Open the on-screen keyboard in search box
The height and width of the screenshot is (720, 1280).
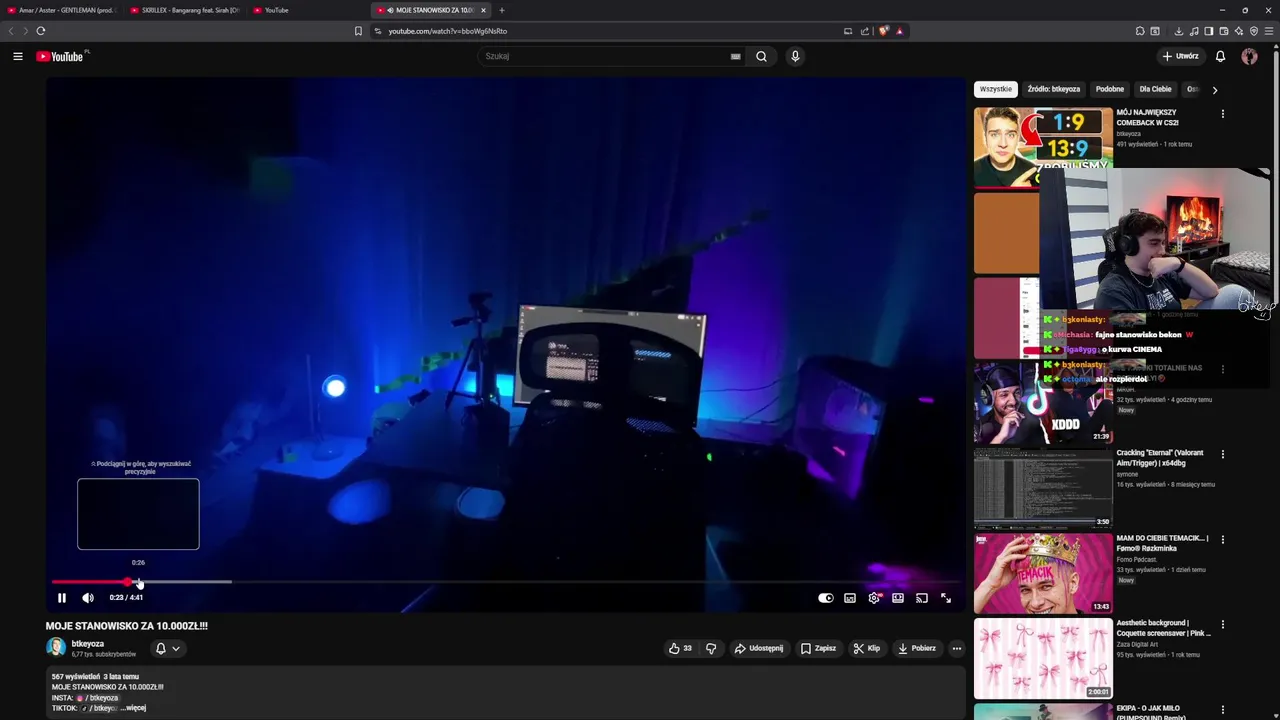click(735, 56)
